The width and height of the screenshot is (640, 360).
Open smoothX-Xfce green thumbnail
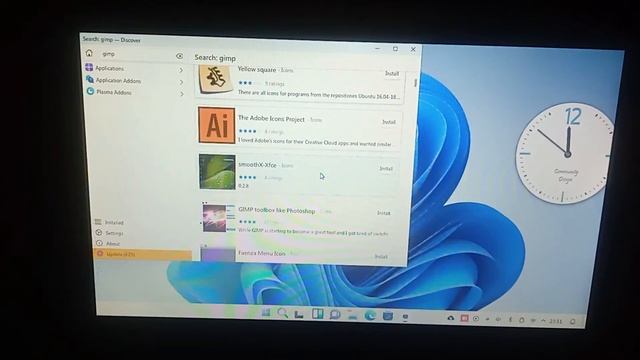click(217, 172)
